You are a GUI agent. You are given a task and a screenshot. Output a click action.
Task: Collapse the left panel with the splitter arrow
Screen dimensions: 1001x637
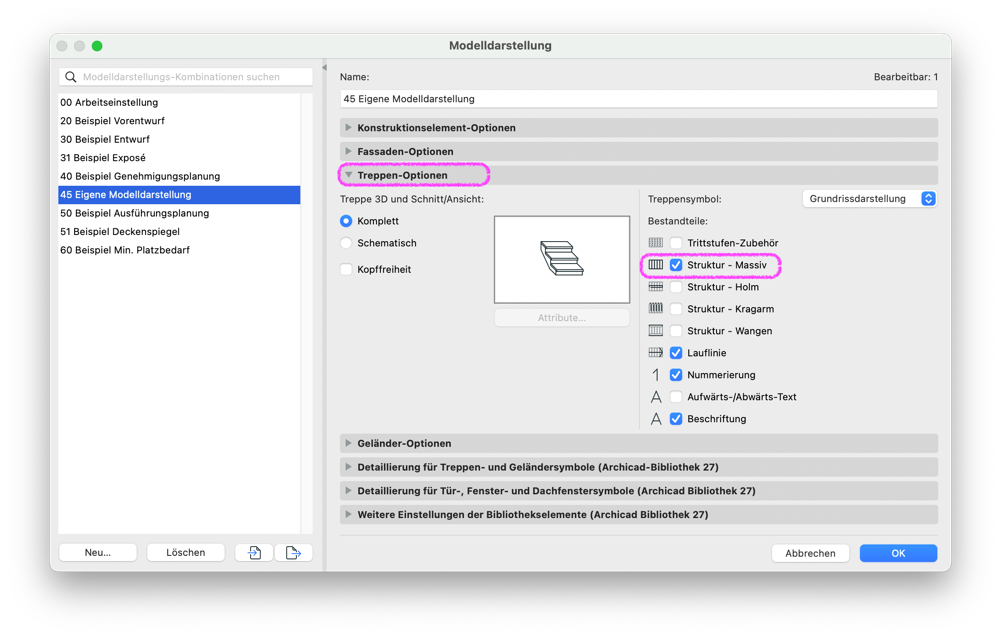coord(324,68)
